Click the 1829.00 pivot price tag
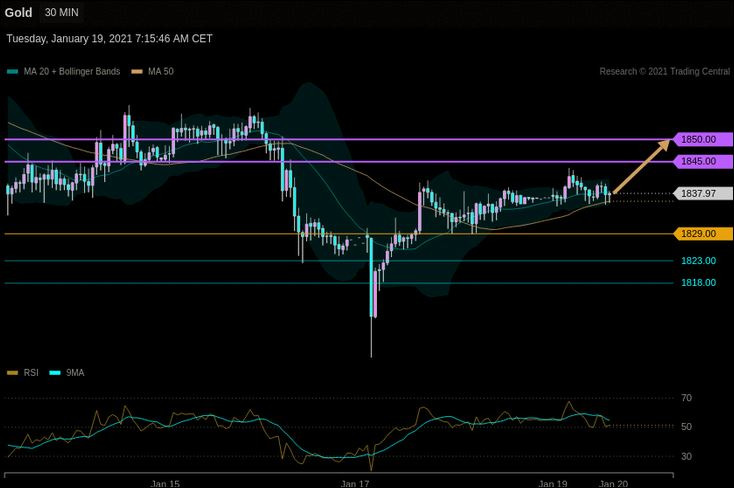 click(x=703, y=234)
